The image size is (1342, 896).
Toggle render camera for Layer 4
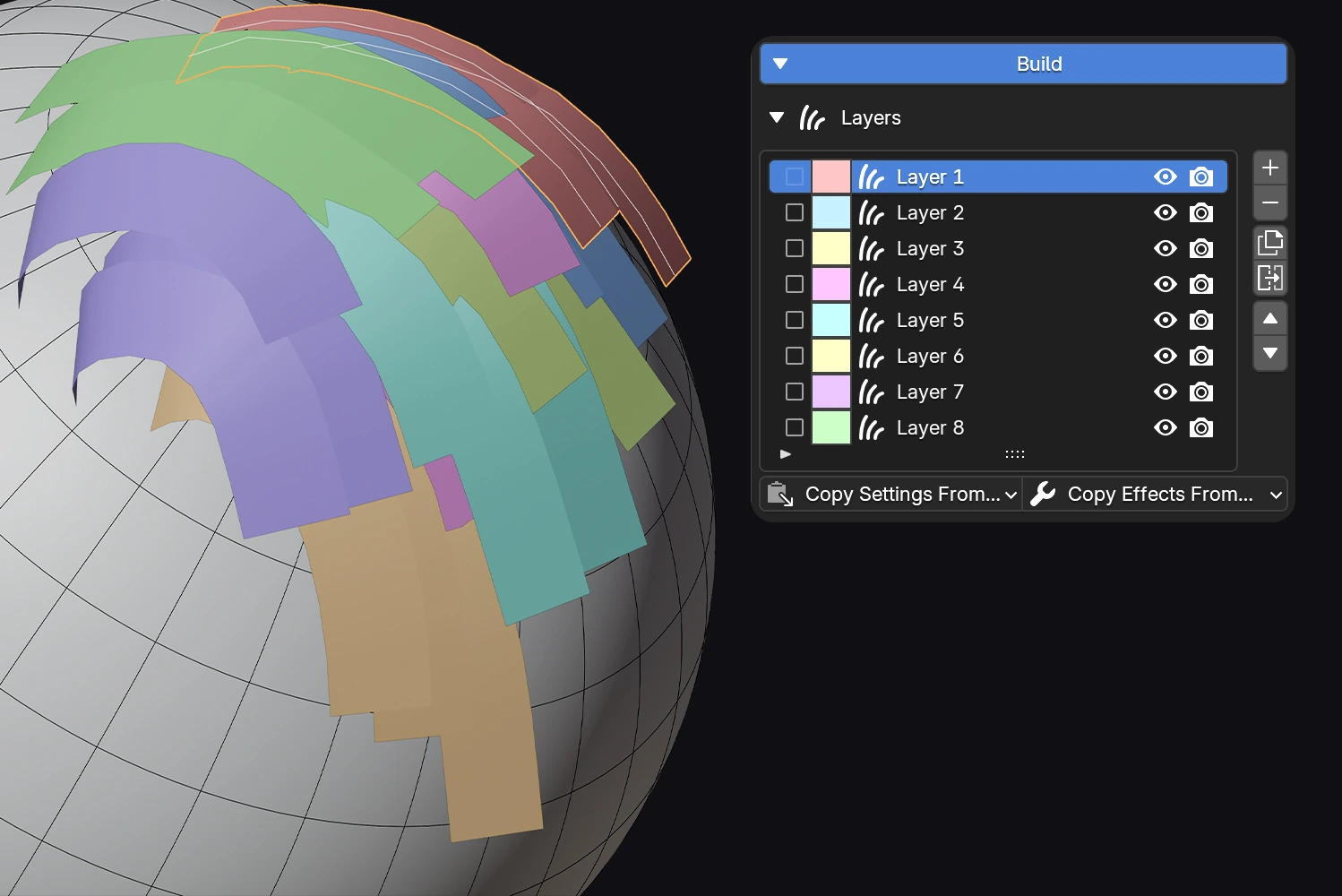pyautogui.click(x=1201, y=284)
